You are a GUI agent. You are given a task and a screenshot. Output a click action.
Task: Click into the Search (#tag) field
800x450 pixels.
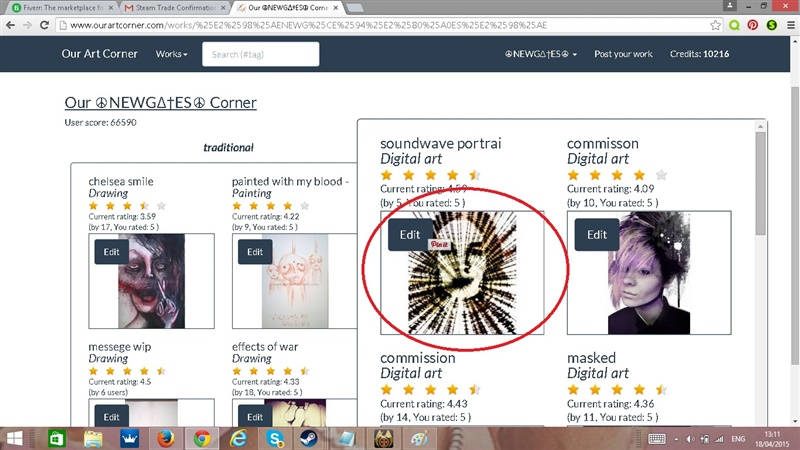pos(261,54)
